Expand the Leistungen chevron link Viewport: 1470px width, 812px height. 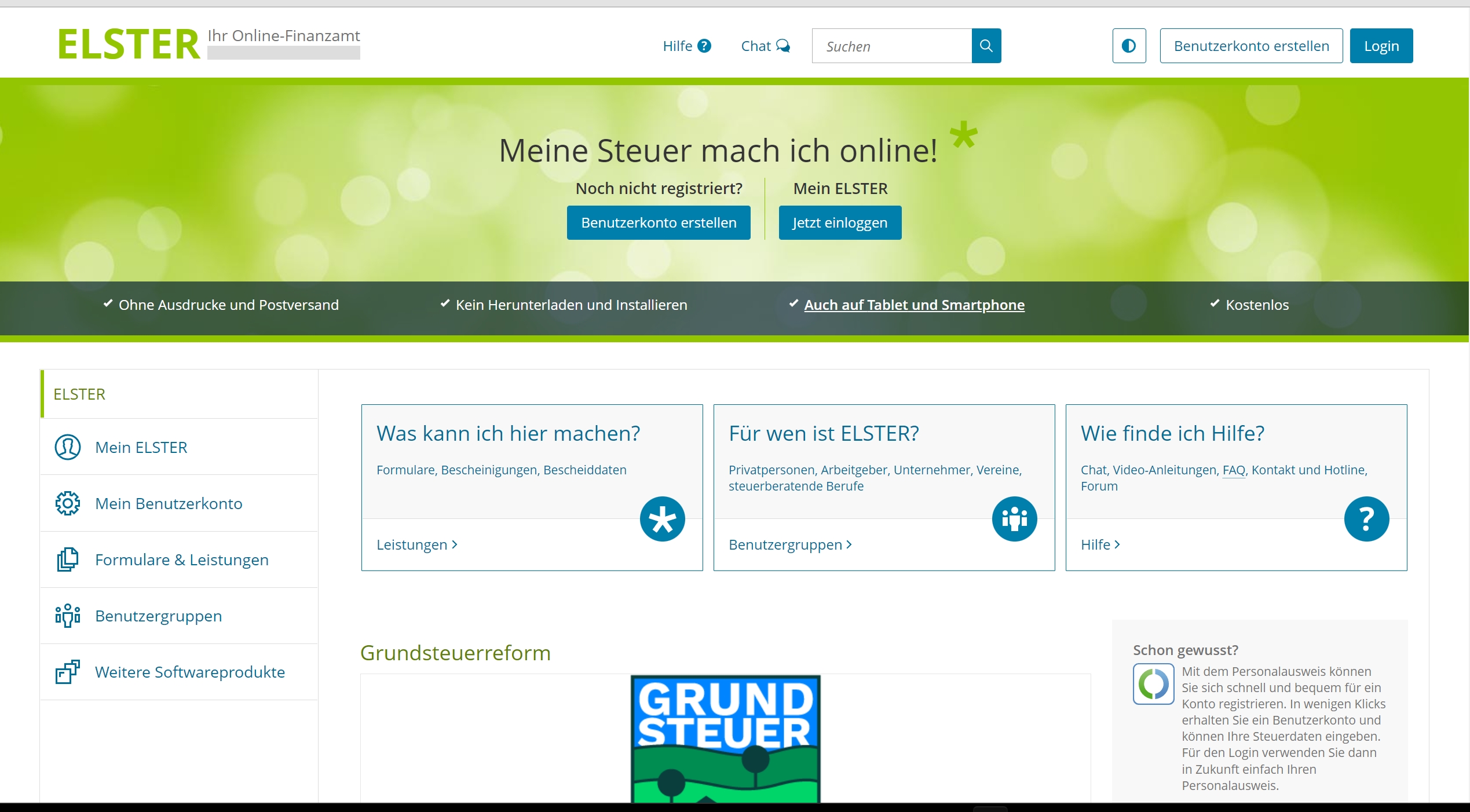[417, 544]
